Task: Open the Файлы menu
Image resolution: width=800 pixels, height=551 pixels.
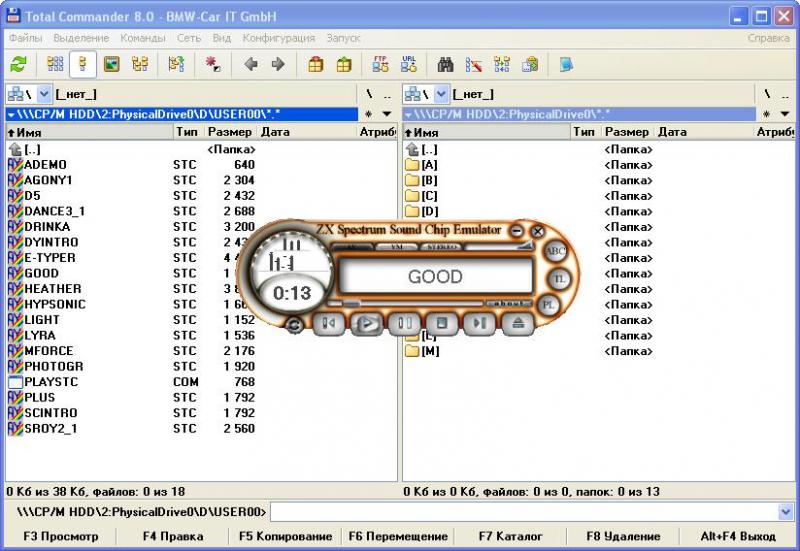Action: (x=26, y=38)
